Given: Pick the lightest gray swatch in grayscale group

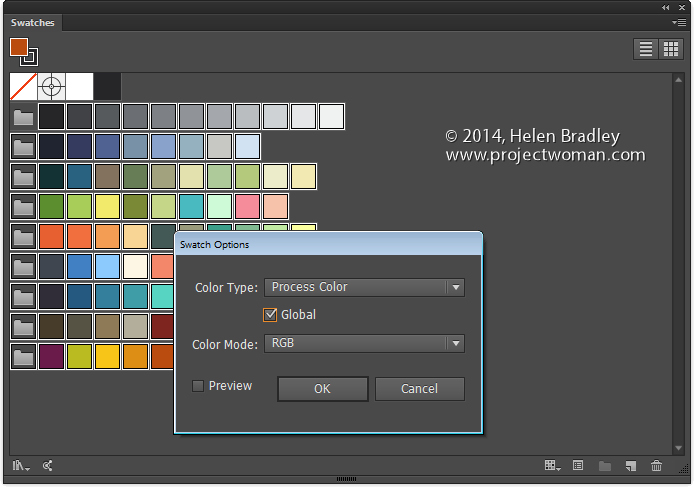Looking at the screenshot, I should point(331,117).
